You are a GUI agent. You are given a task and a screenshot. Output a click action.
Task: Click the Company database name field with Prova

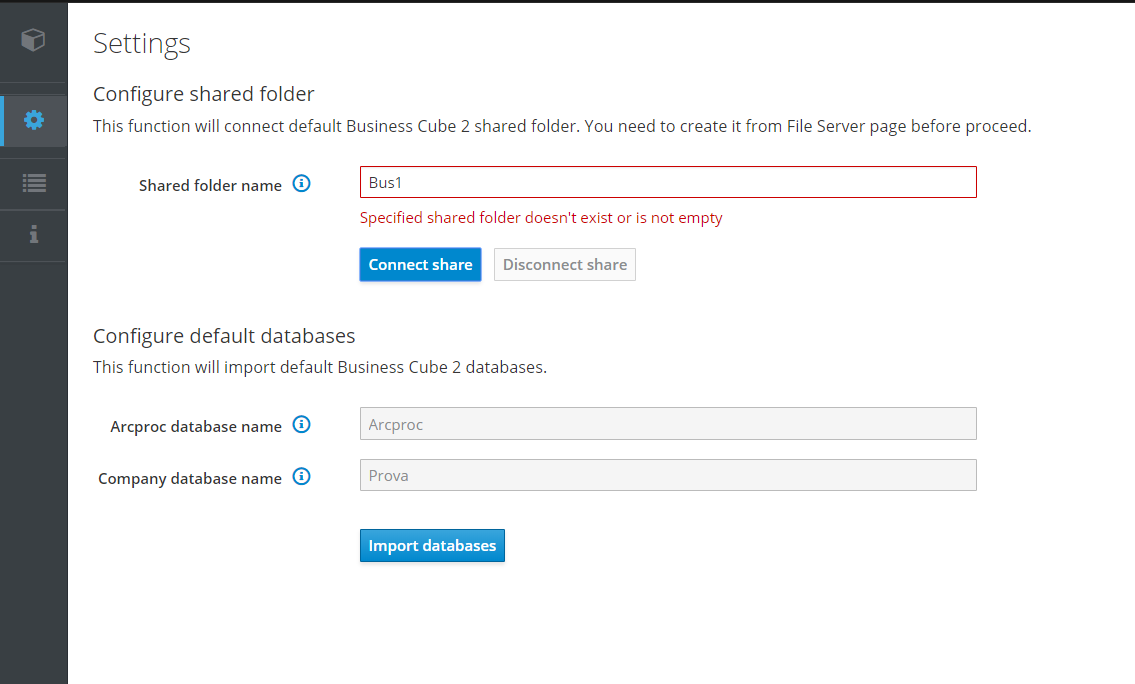(668, 476)
